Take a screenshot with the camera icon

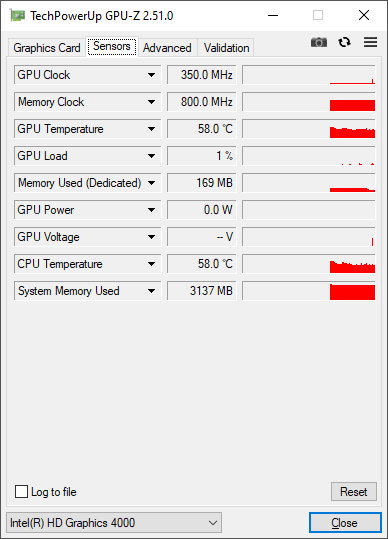(x=319, y=42)
